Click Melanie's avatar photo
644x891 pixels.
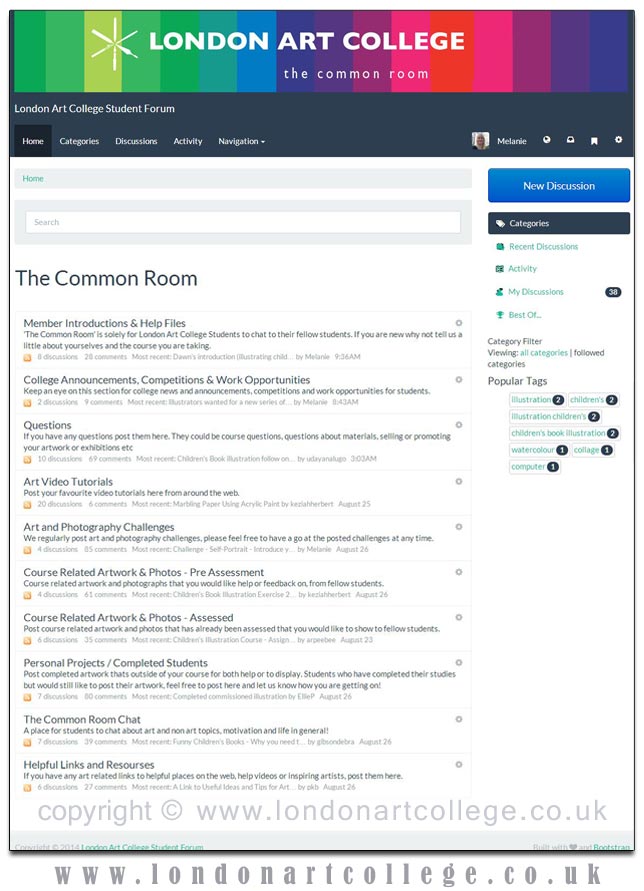coord(480,140)
